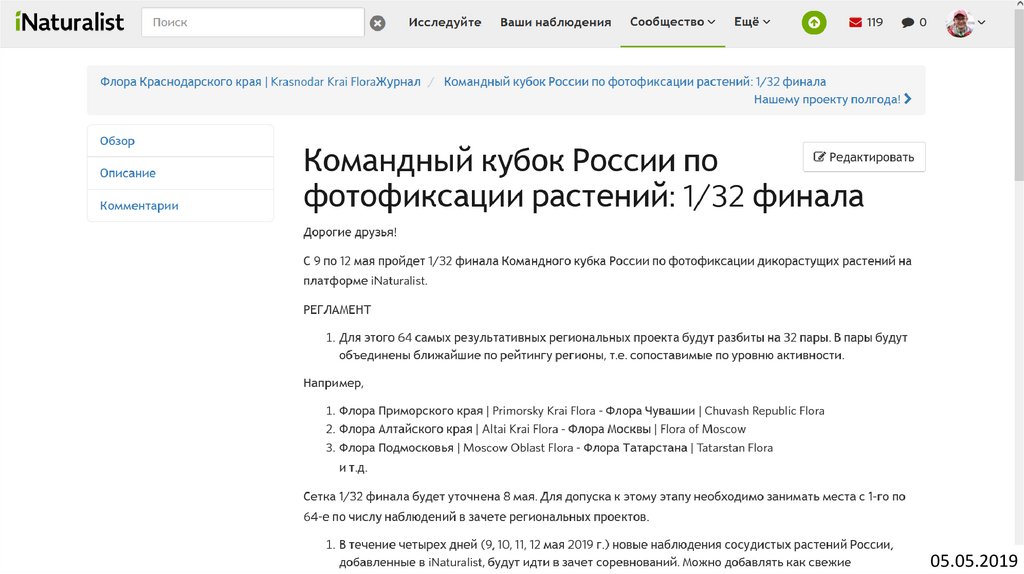Open the Флора Чувашии link
The width and height of the screenshot is (1024, 574).
(x=714, y=411)
